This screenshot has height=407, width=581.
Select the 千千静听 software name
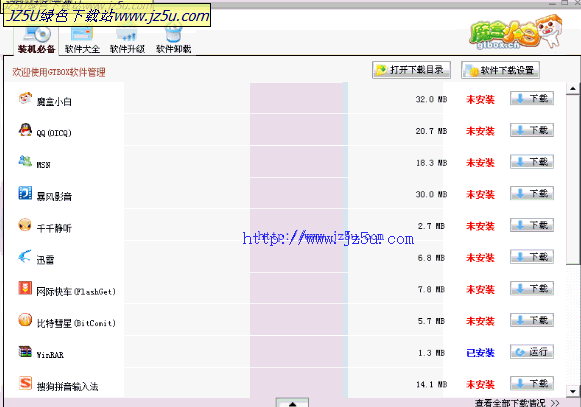pyautogui.click(x=54, y=228)
